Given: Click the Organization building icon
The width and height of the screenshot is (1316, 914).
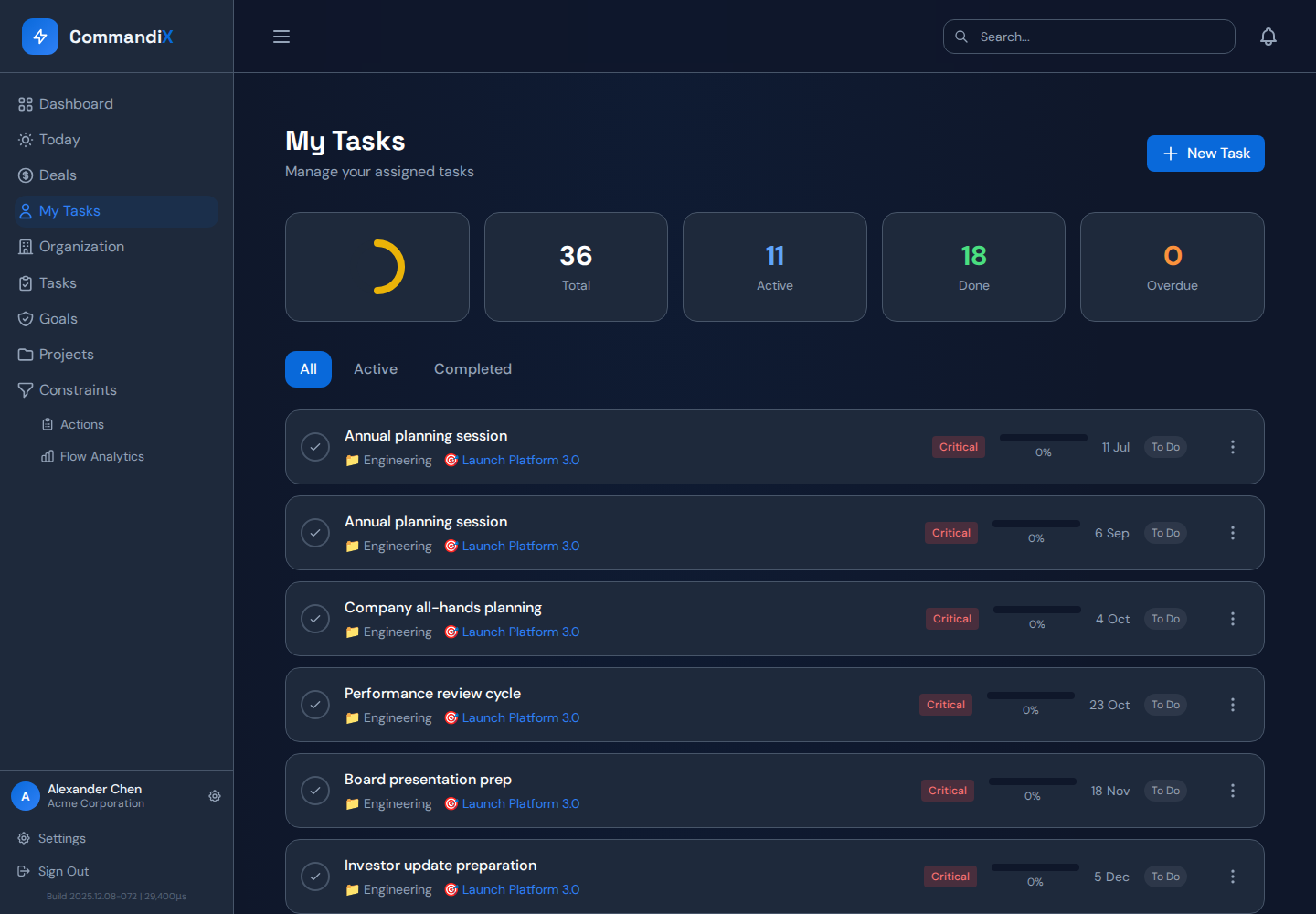Looking at the screenshot, I should 26,247.
